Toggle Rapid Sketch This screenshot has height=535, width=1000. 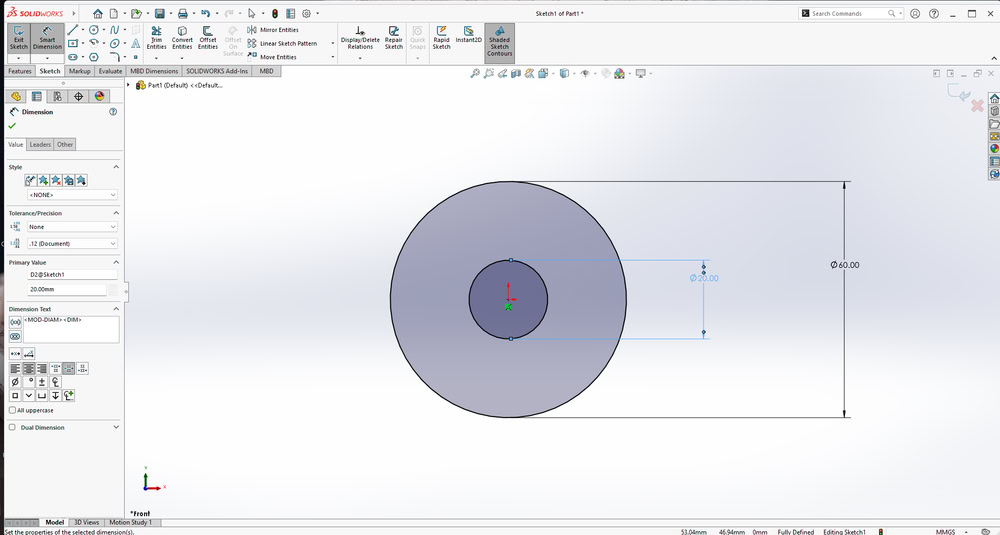tap(441, 38)
